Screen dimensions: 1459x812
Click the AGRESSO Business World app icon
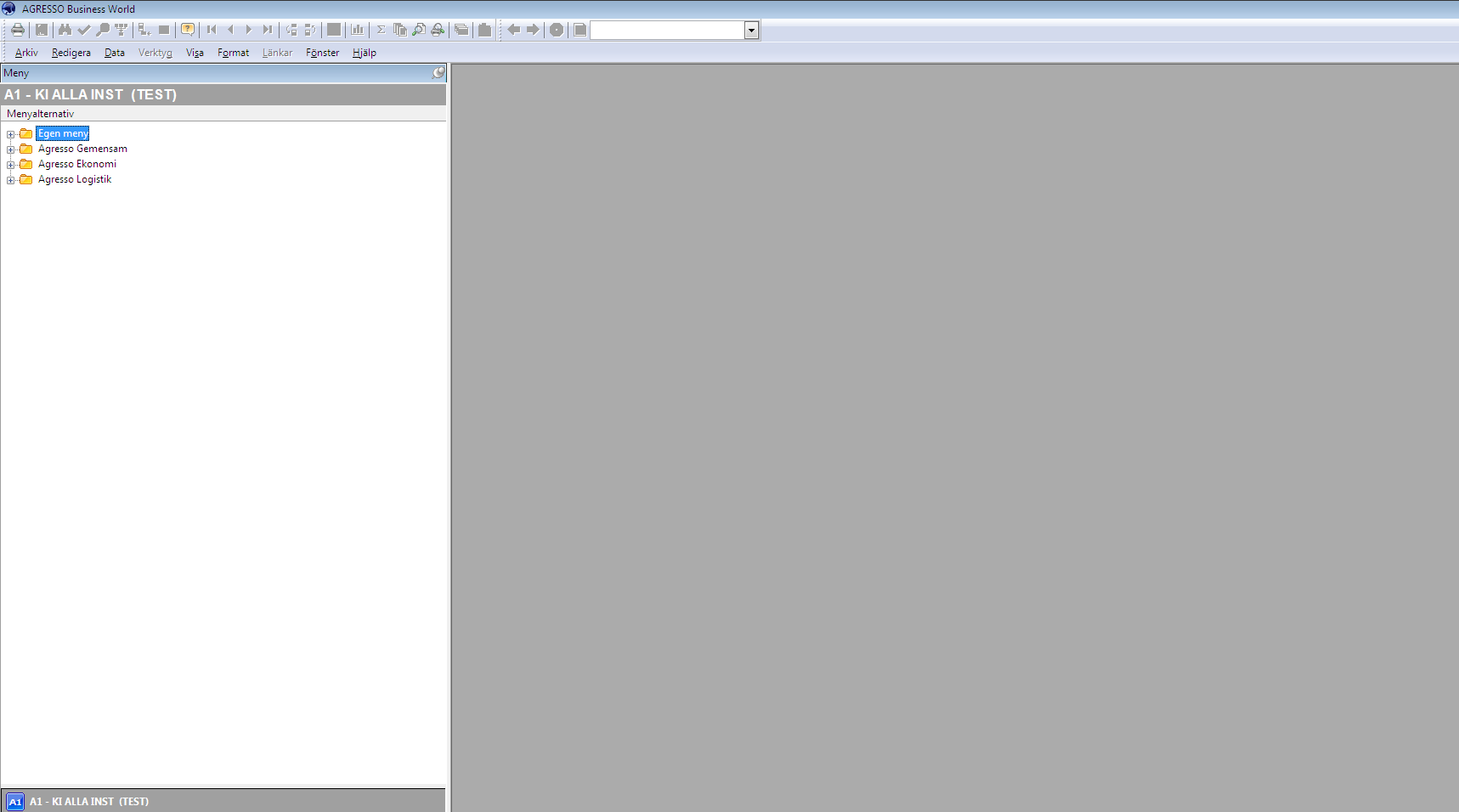pyautogui.click(x=8, y=8)
